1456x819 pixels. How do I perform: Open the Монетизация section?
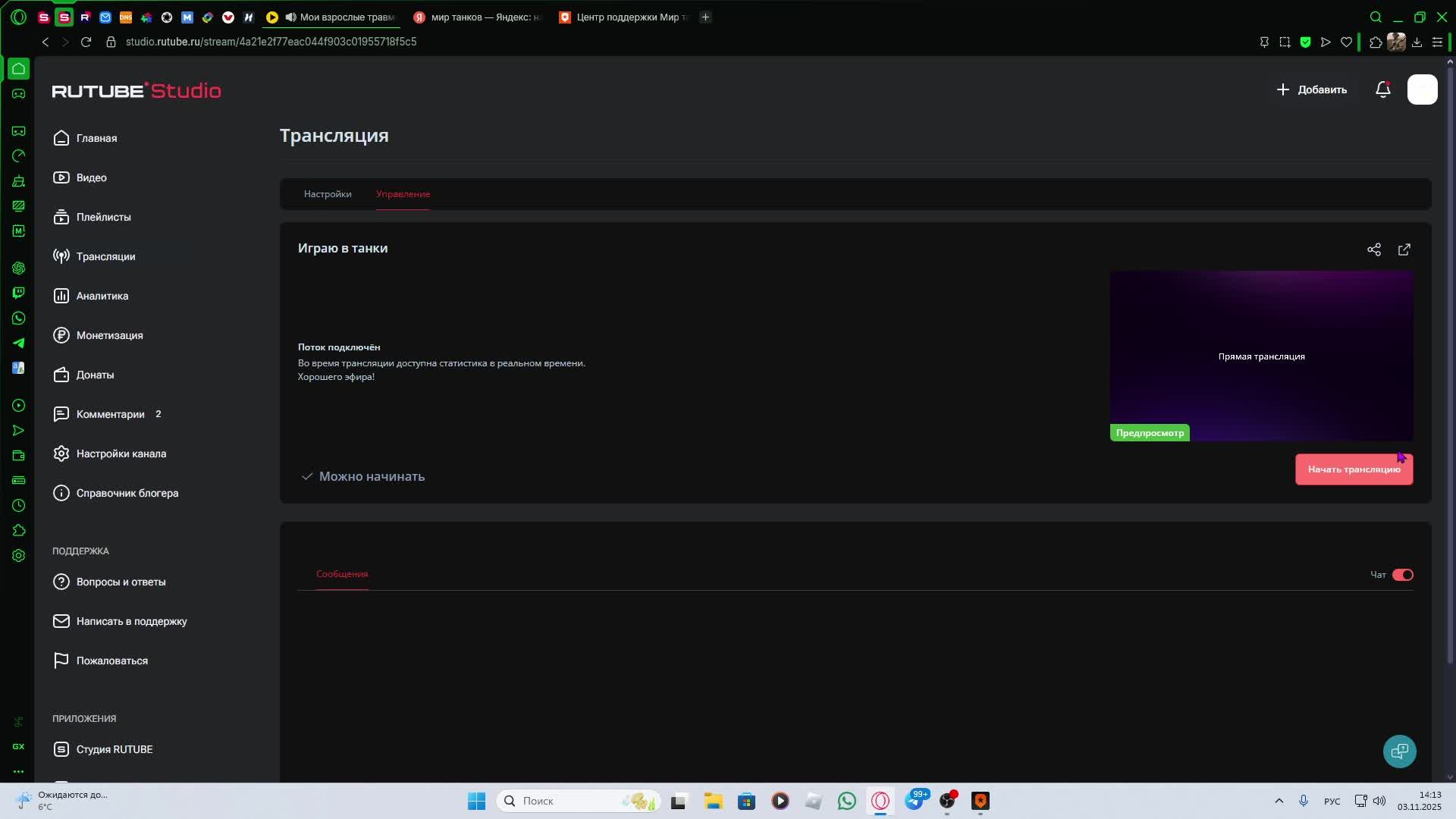click(109, 335)
